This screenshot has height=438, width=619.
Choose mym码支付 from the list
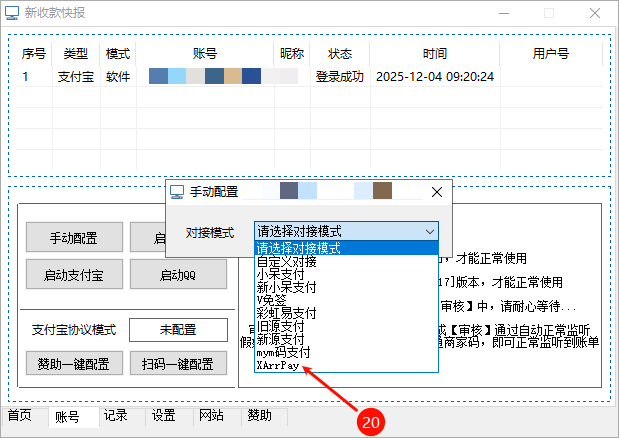(284, 353)
